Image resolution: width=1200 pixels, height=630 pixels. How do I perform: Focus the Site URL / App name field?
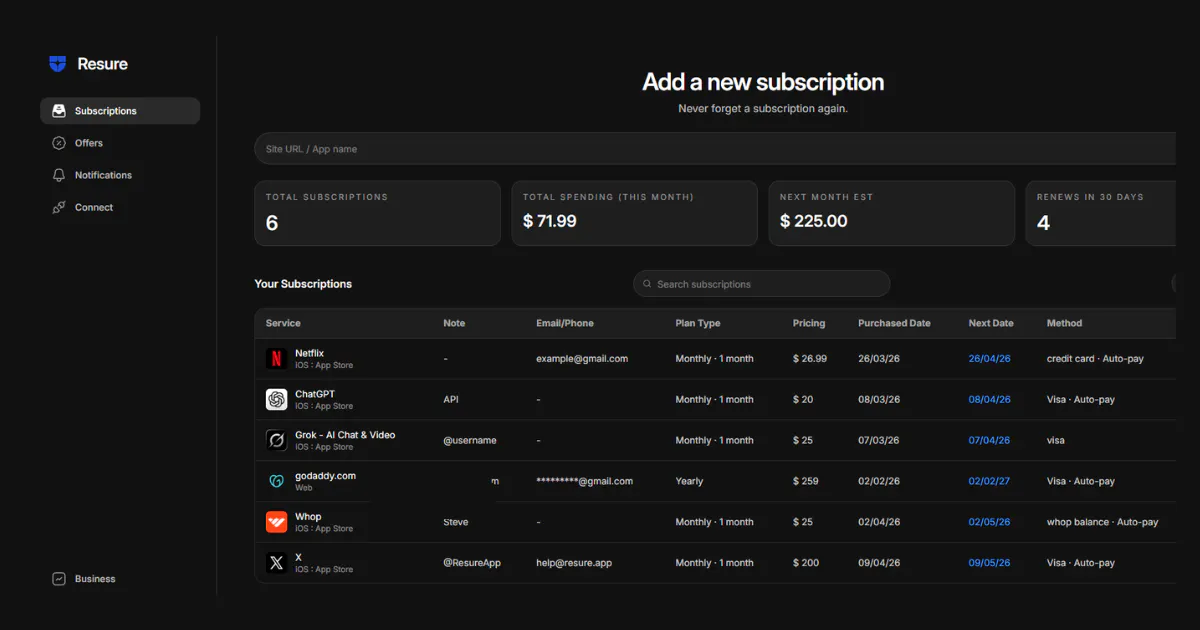[715, 149]
